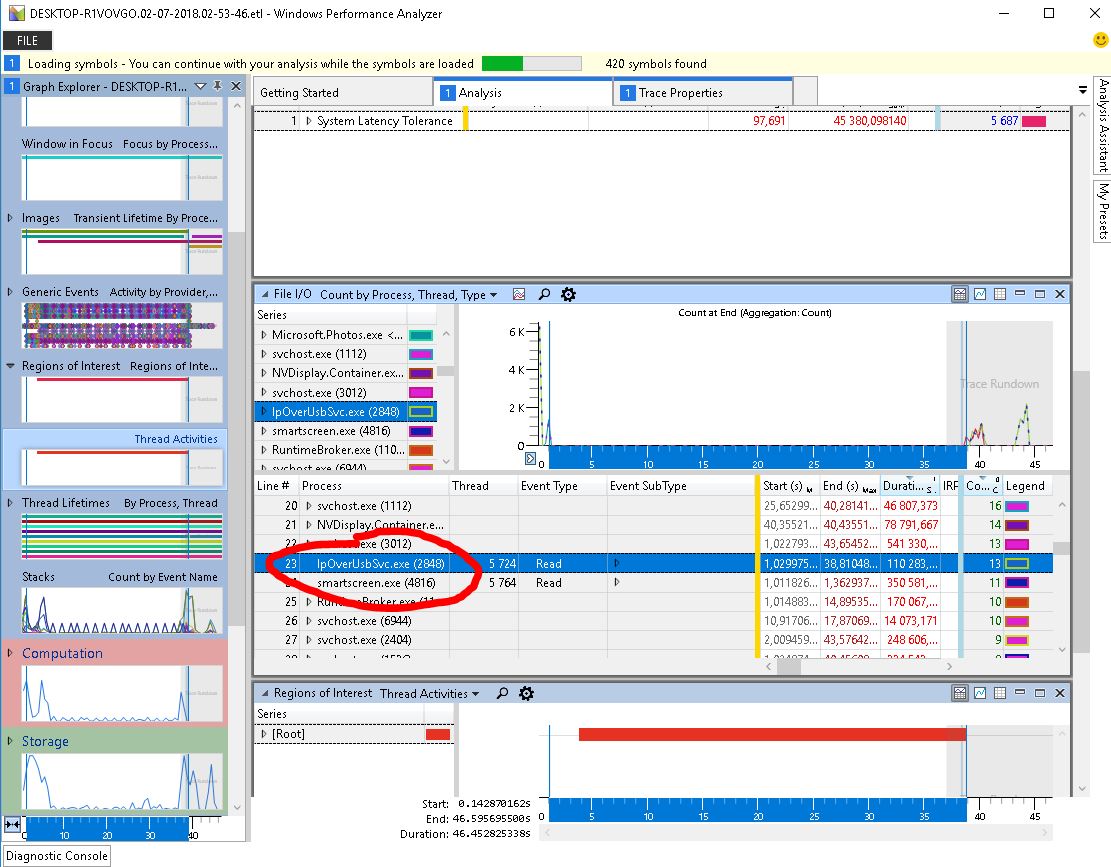The height and width of the screenshot is (867, 1111).
Task: Click the Legend column header
Action: [x=1025, y=486]
